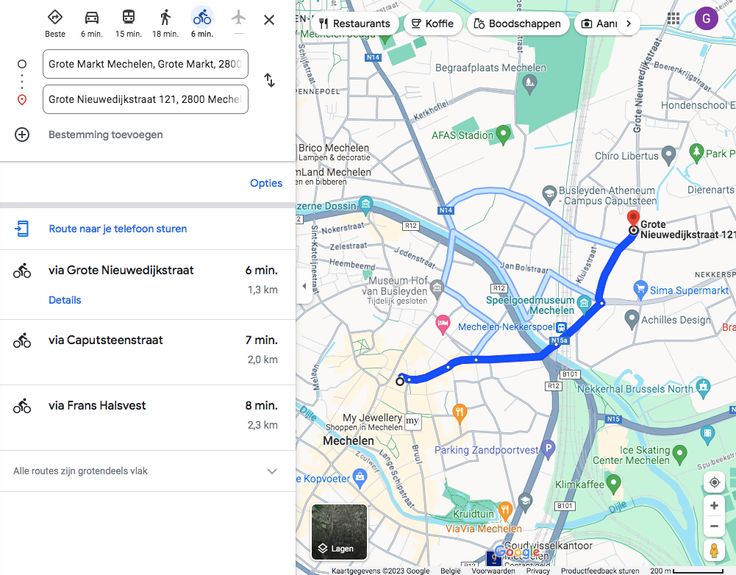Select the public transit travel mode

[128, 18]
